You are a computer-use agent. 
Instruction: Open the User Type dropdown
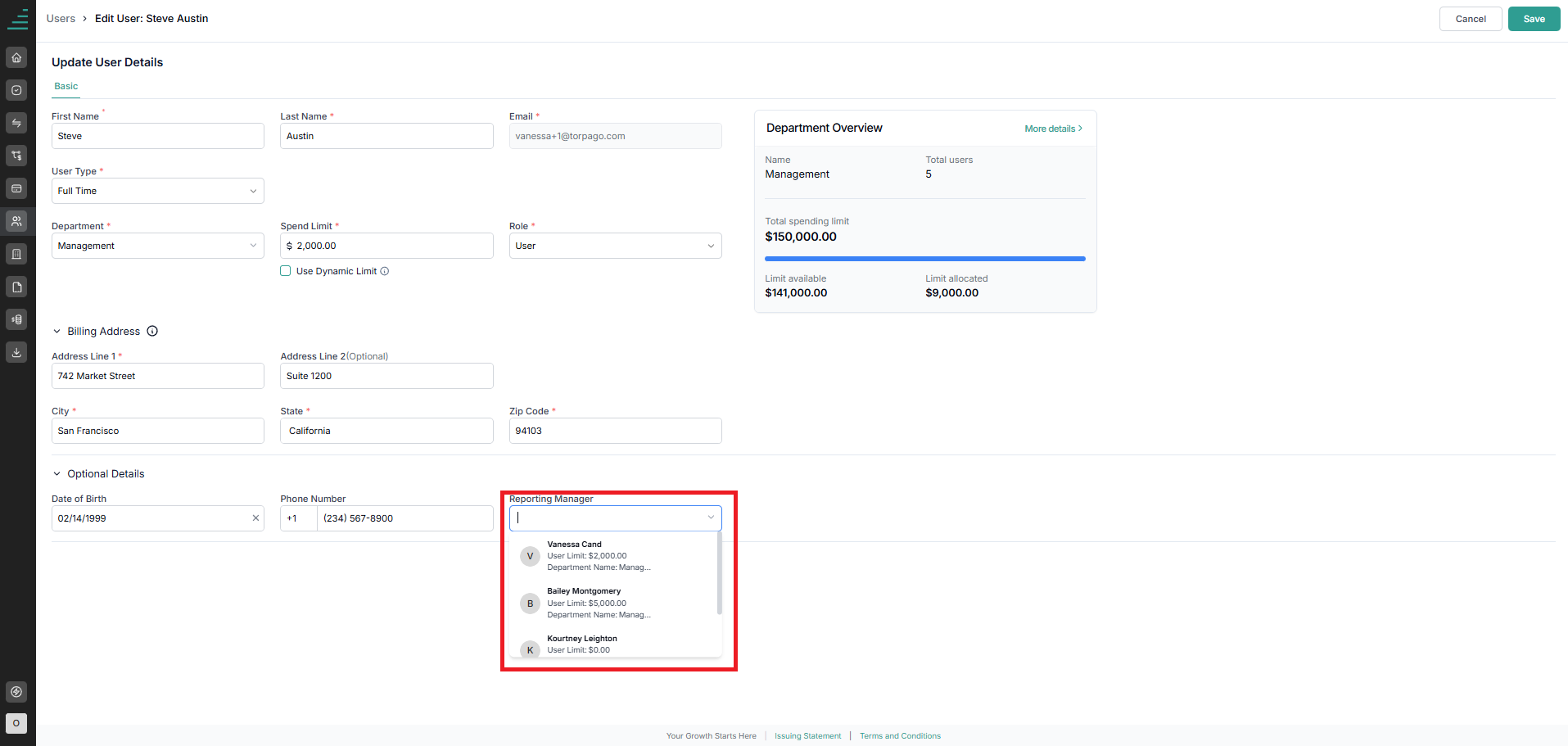coord(158,191)
